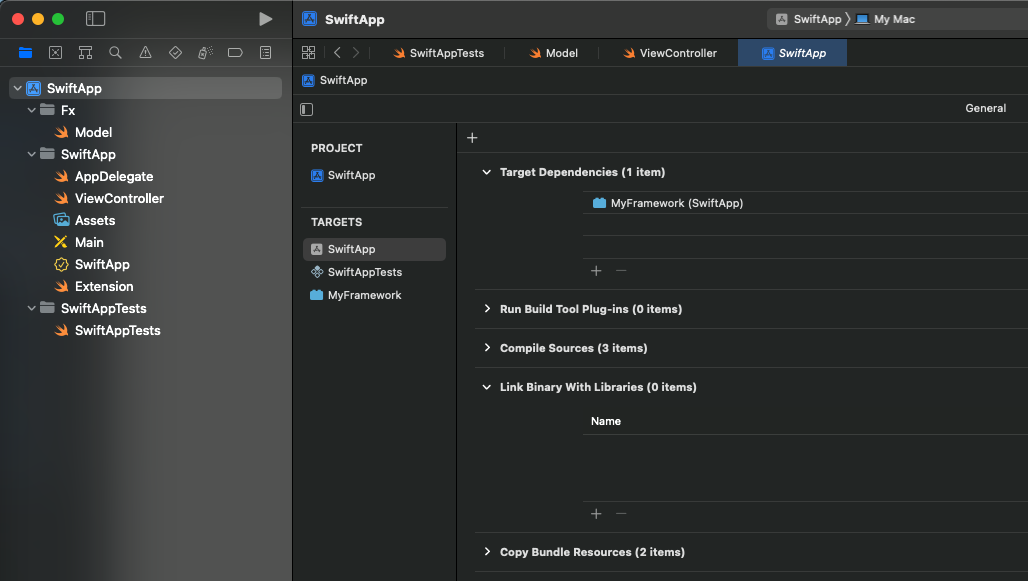Open the Debug navigator spray icon
The width and height of the screenshot is (1028, 581).
205,53
